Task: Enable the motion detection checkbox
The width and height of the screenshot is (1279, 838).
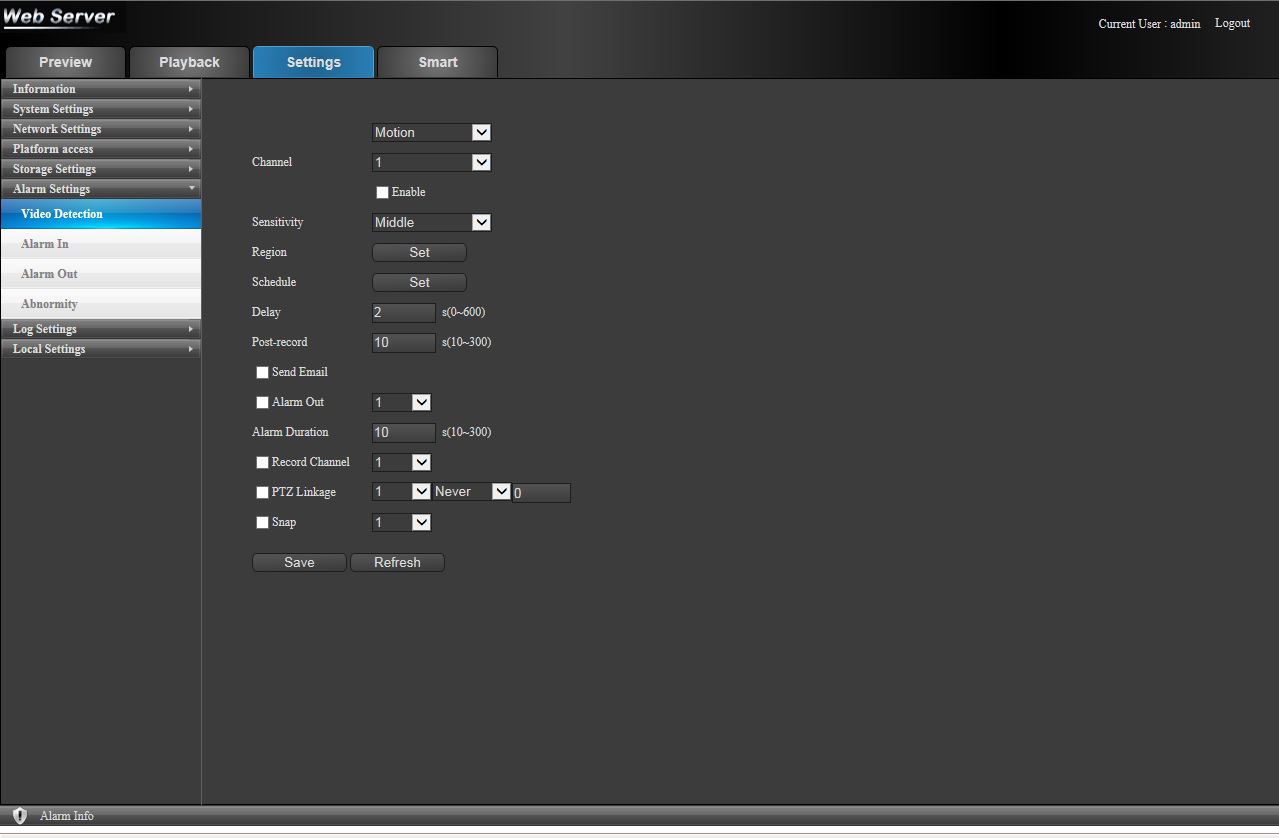Action: point(382,192)
